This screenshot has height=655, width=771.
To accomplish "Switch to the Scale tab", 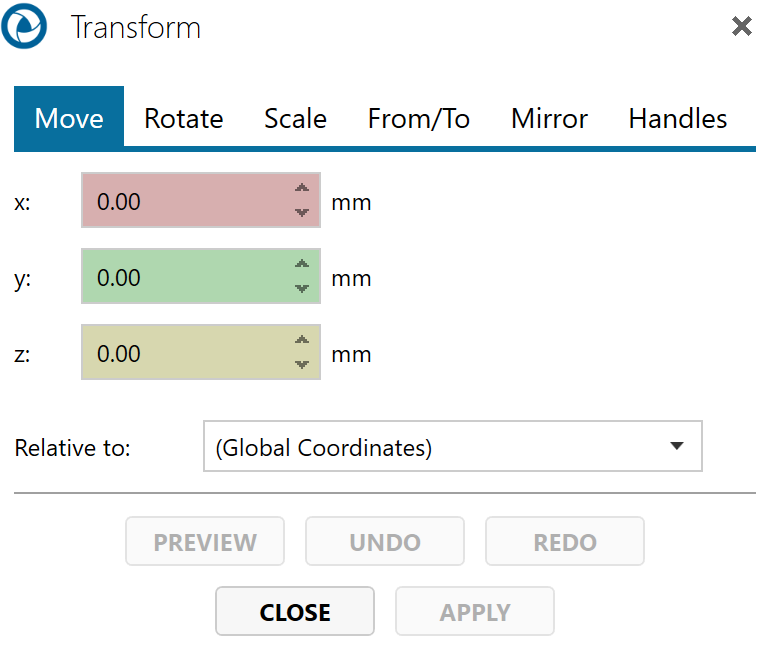I will [295, 119].
